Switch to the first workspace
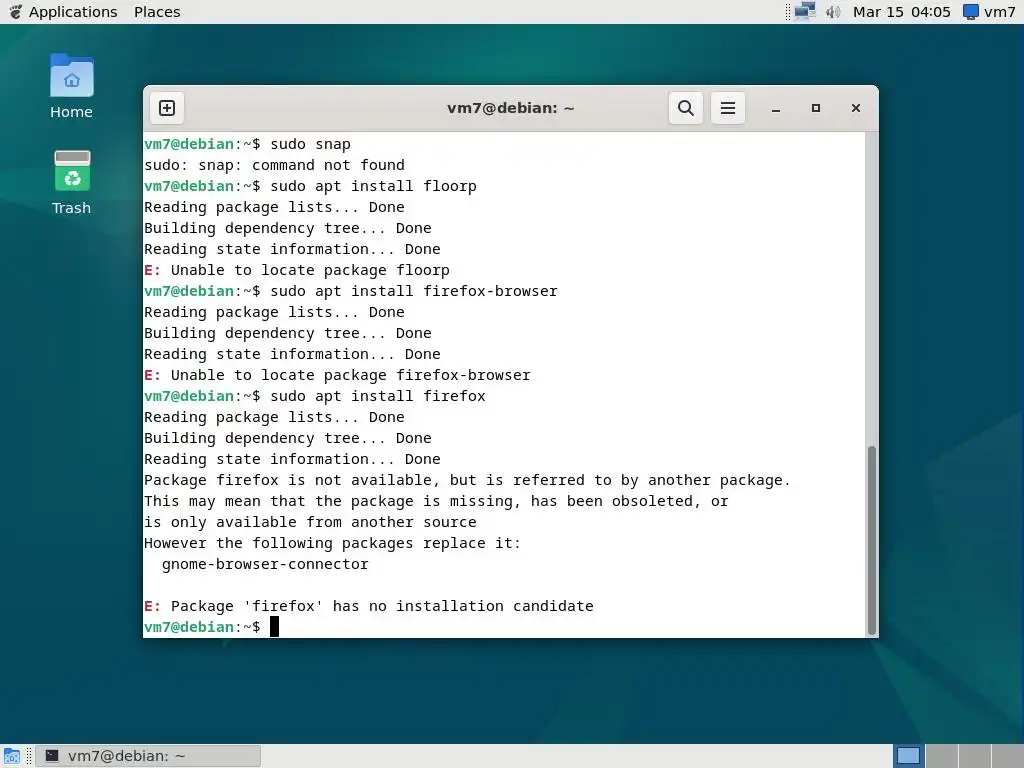The image size is (1024, 768). [908, 756]
